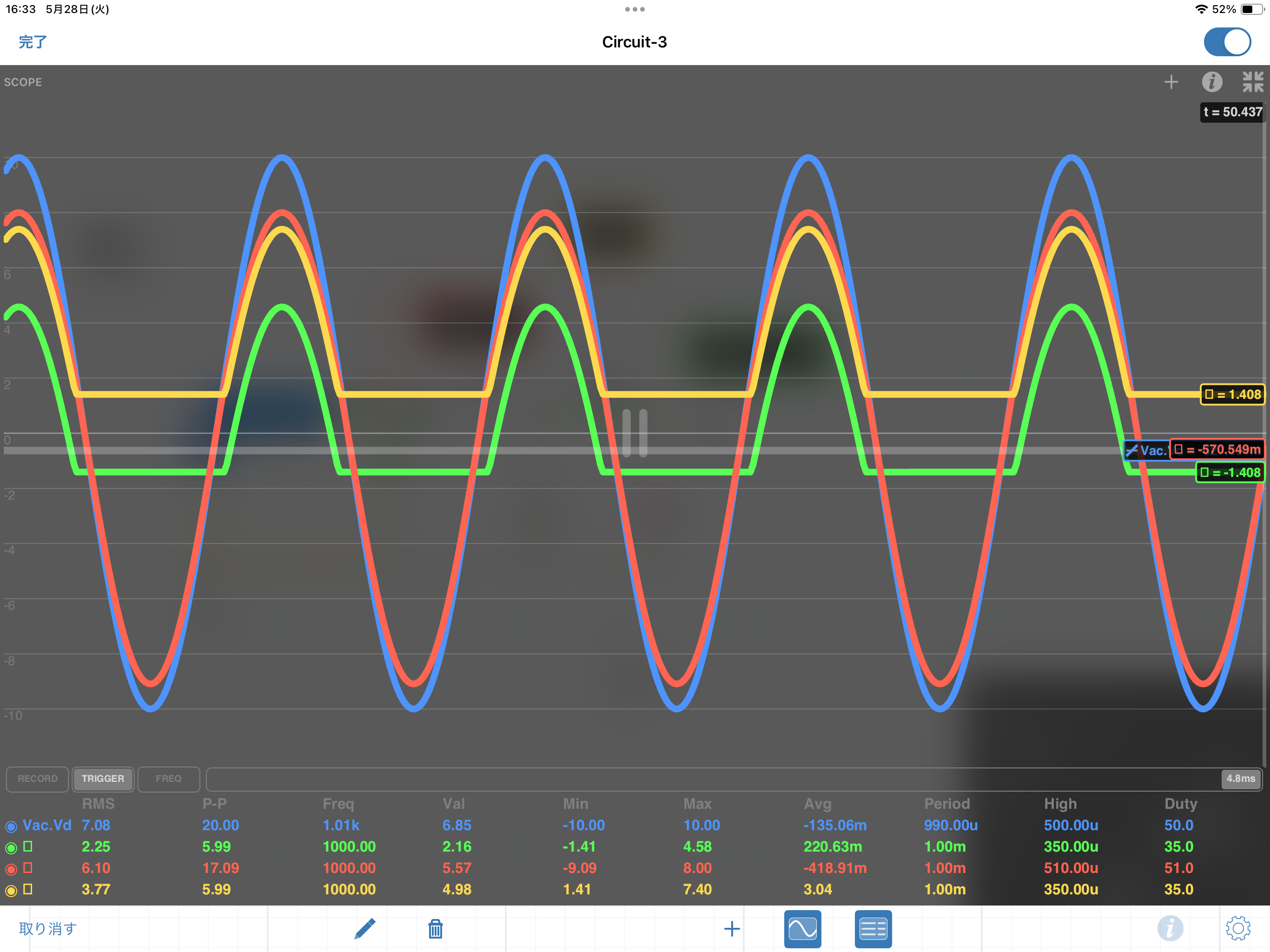The width and height of the screenshot is (1270, 952).
Task: Open the meters value list icon
Action: [873, 928]
